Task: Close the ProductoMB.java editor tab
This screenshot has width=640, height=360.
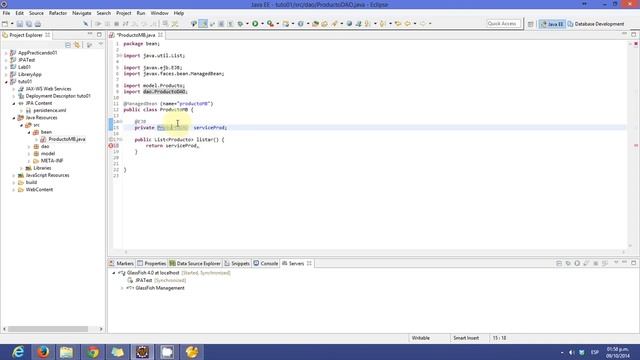Action: click(160, 35)
